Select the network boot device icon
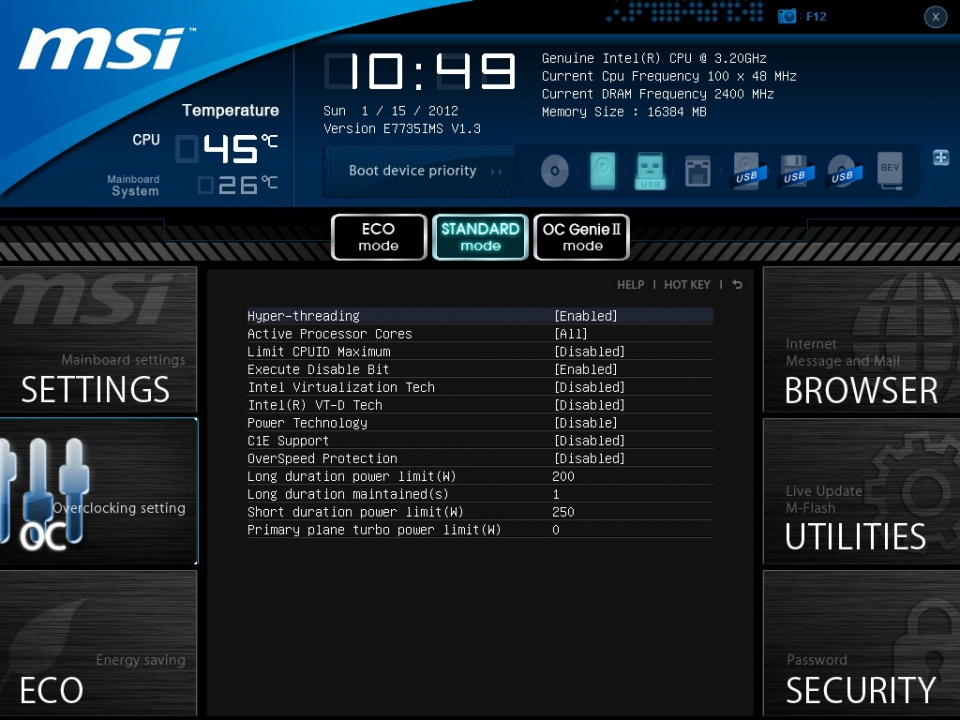The image size is (960, 720). 697,171
